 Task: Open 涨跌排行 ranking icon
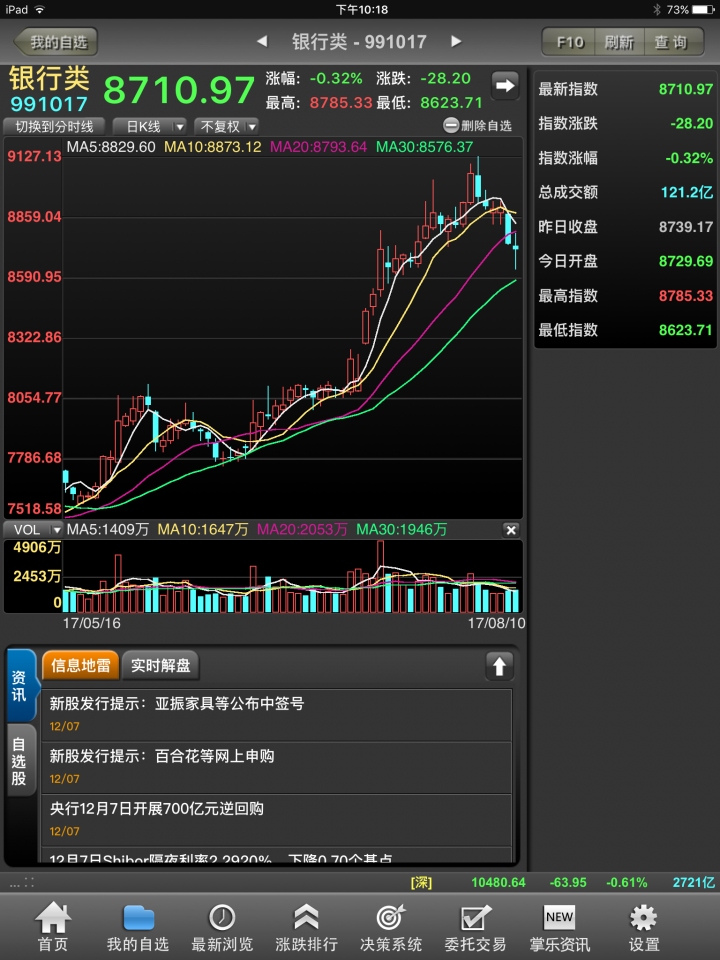(x=306, y=926)
